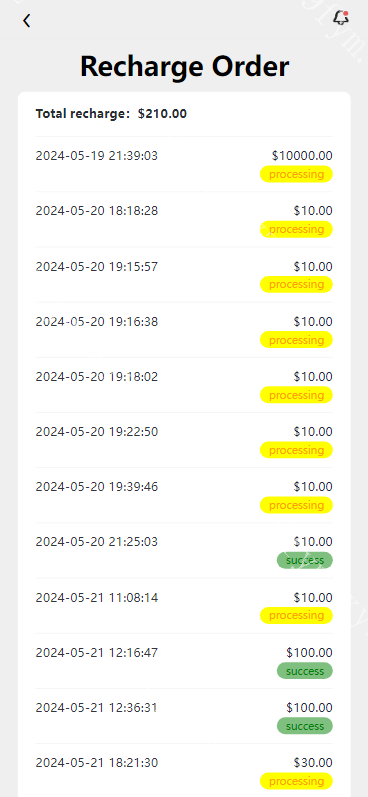Tap processing badge for 2024-05-20 19:18:02
The width and height of the screenshot is (368, 797).
pyautogui.click(x=296, y=395)
